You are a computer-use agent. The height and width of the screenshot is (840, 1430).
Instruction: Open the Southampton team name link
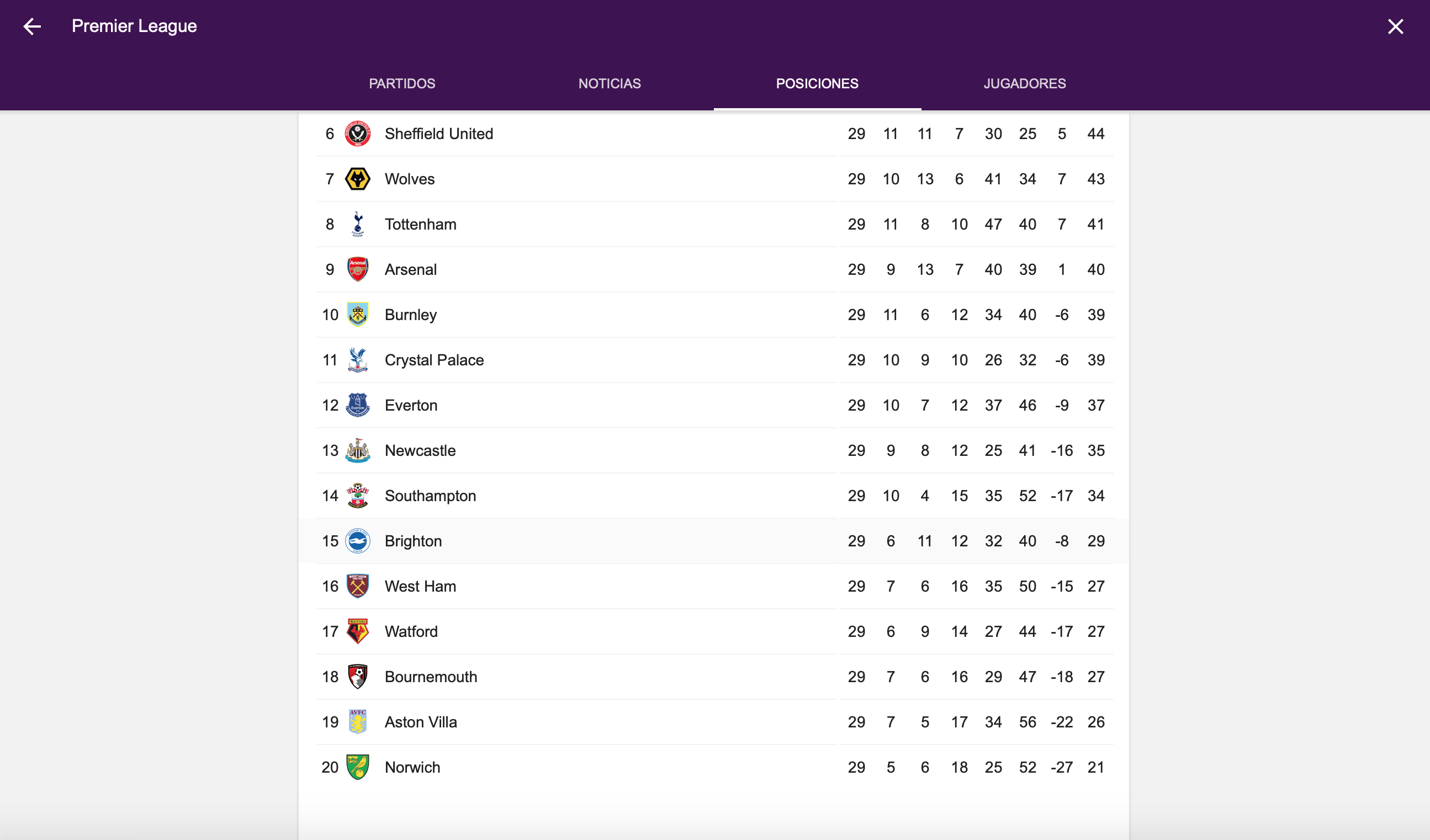point(430,496)
